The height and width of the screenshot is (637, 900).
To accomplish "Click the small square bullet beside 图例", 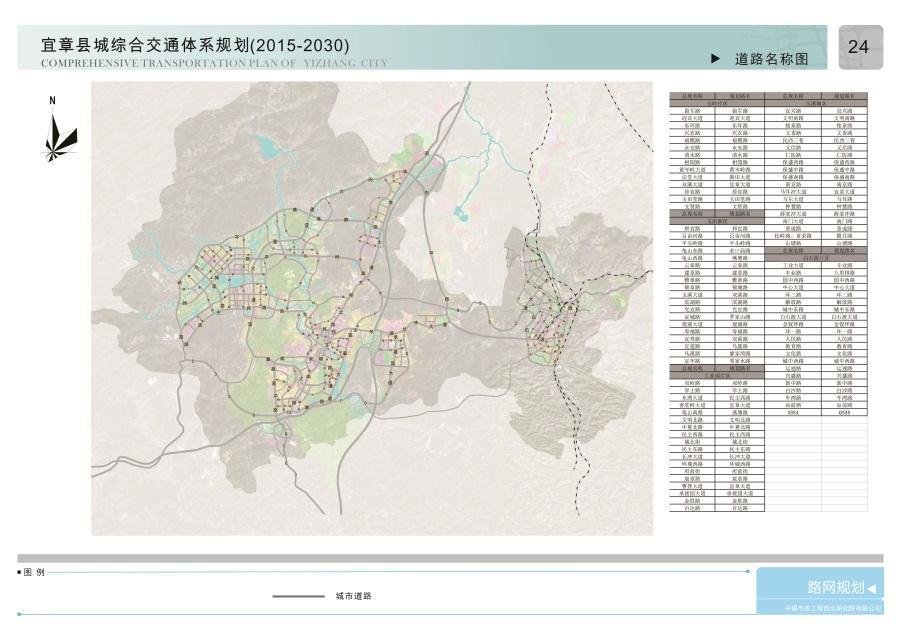I will click(22, 573).
